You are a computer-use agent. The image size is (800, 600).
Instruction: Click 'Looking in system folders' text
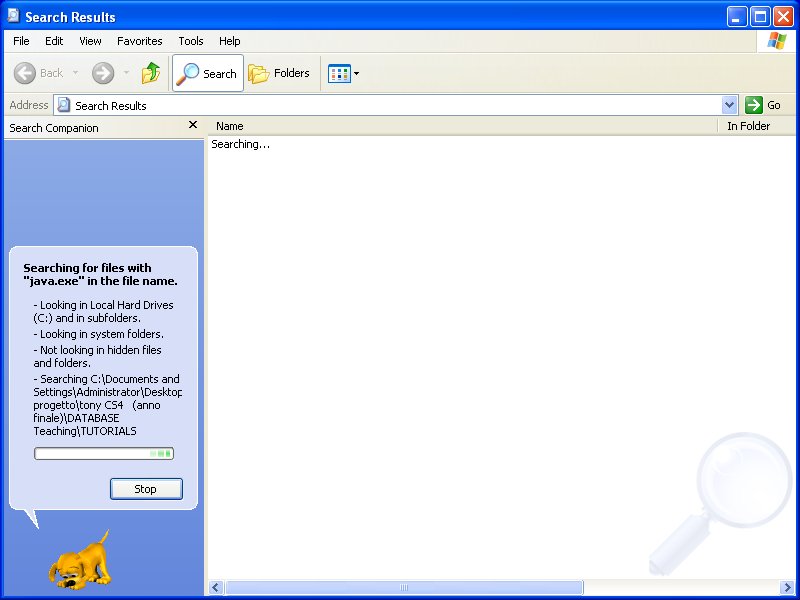98,334
